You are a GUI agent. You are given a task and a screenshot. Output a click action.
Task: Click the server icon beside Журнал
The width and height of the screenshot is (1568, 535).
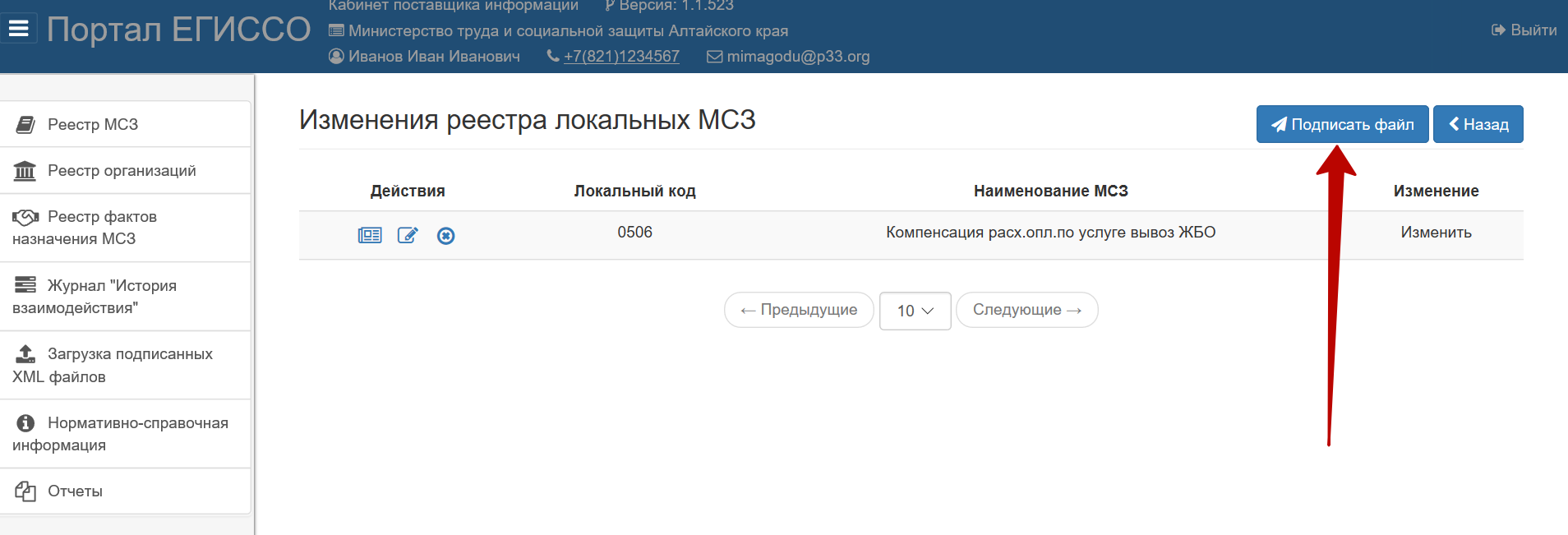point(25,284)
